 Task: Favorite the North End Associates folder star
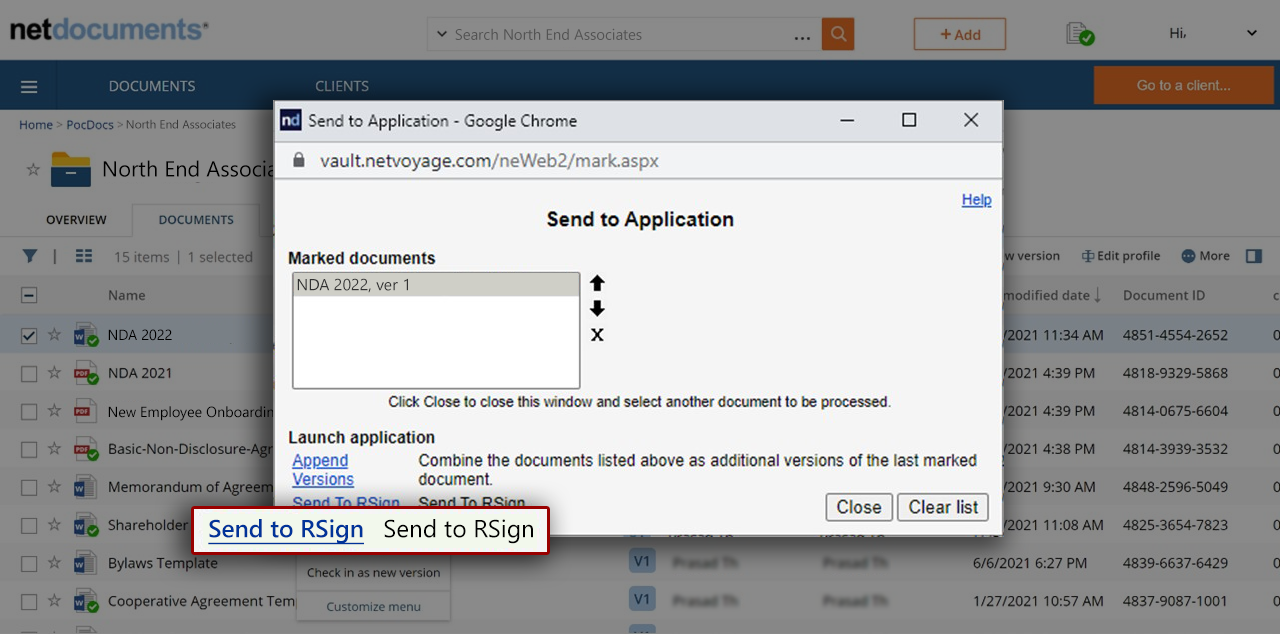click(33, 170)
